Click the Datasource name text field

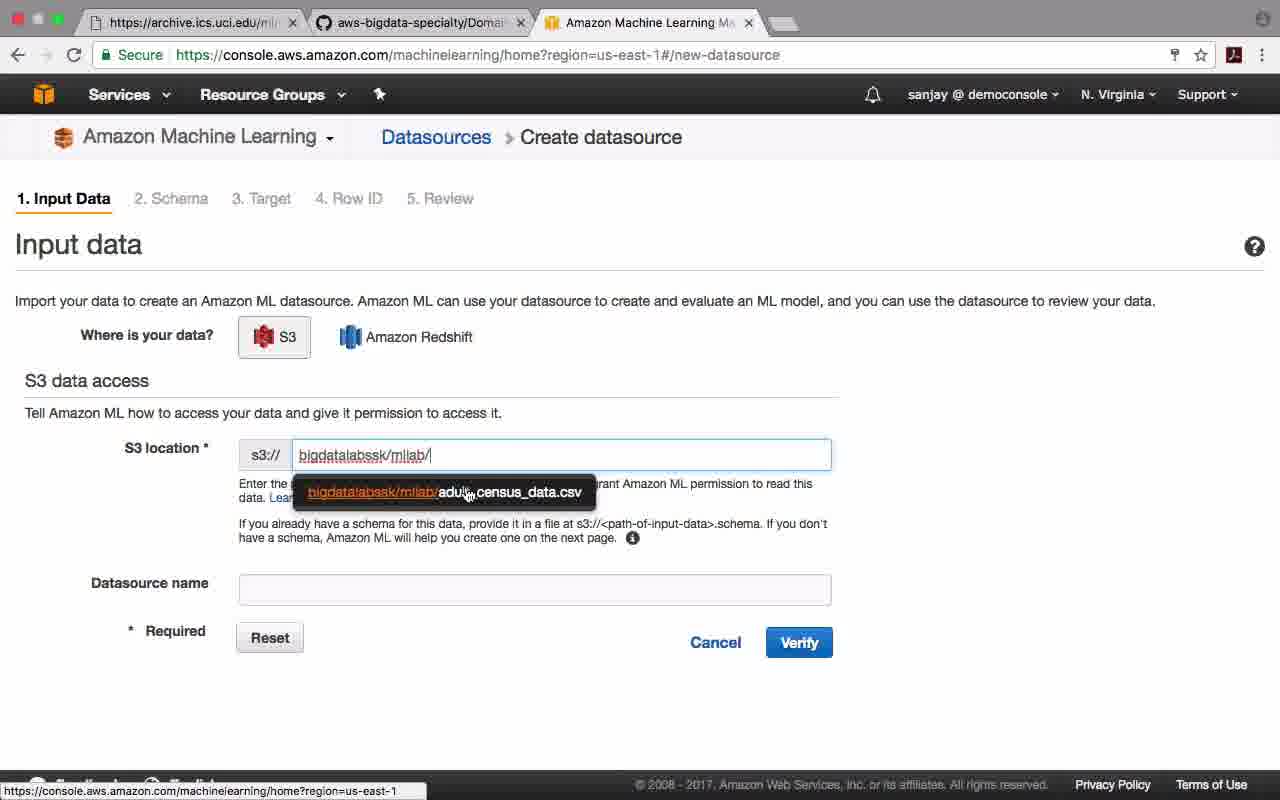[535, 590]
